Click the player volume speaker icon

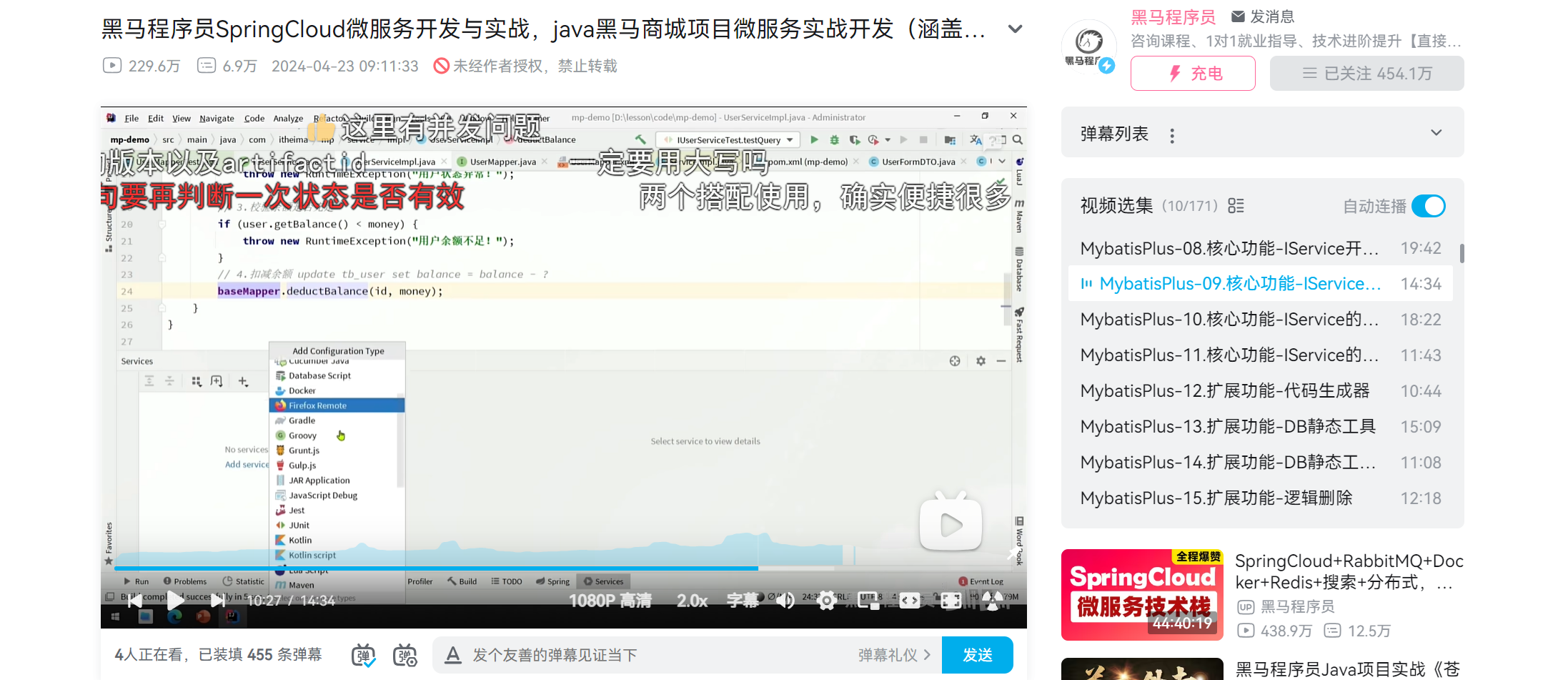pyautogui.click(x=785, y=601)
